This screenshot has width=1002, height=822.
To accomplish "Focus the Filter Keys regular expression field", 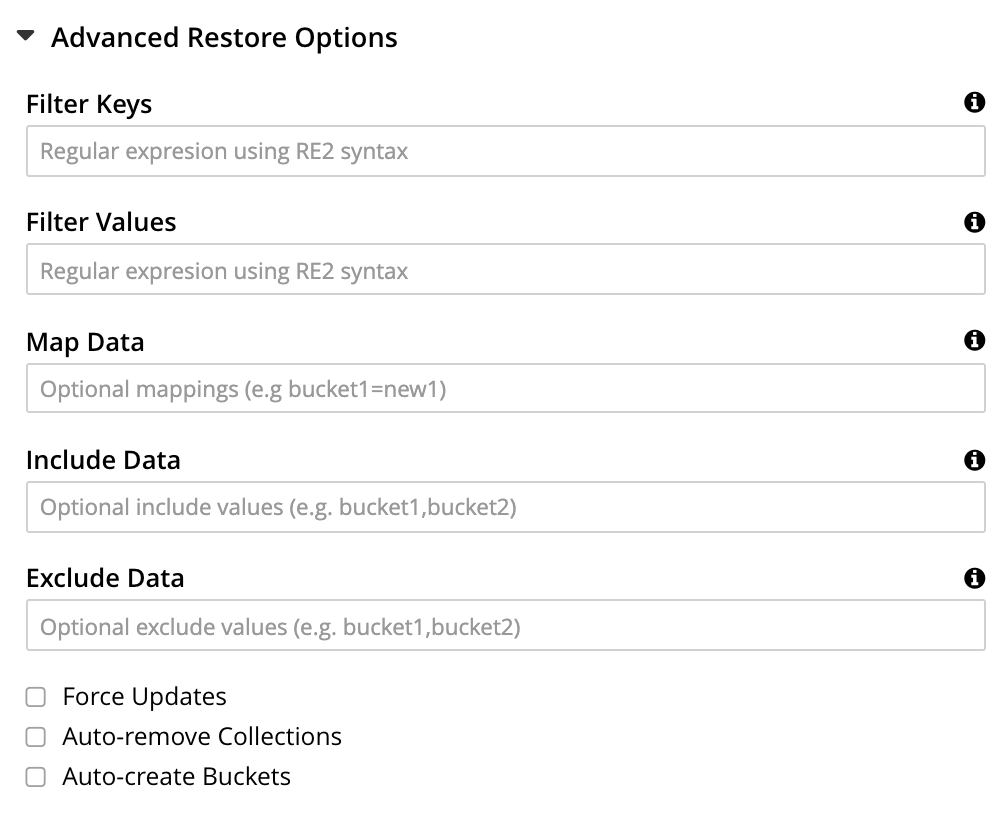I will click(505, 152).
